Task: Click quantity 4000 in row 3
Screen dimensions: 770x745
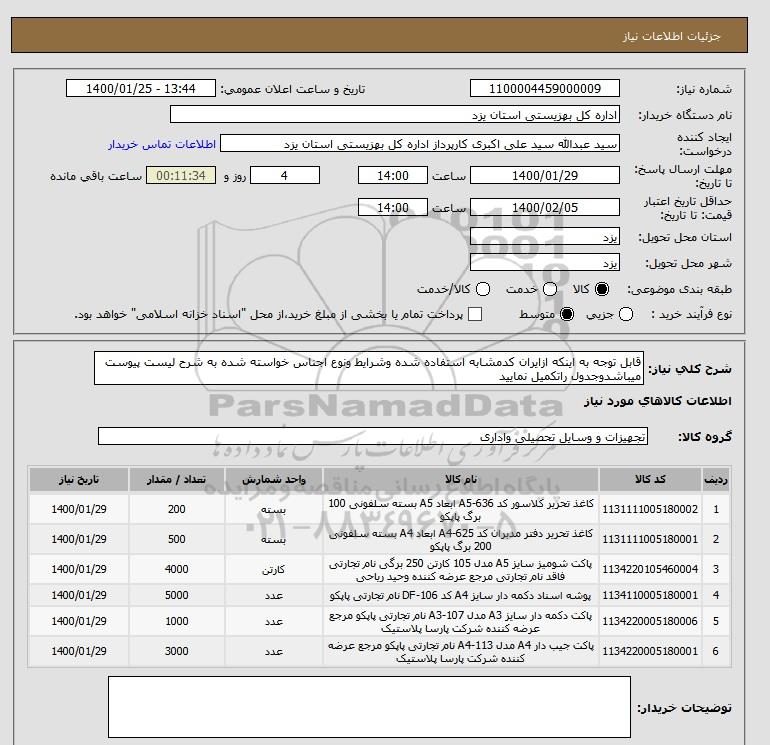Action: [x=177, y=569]
